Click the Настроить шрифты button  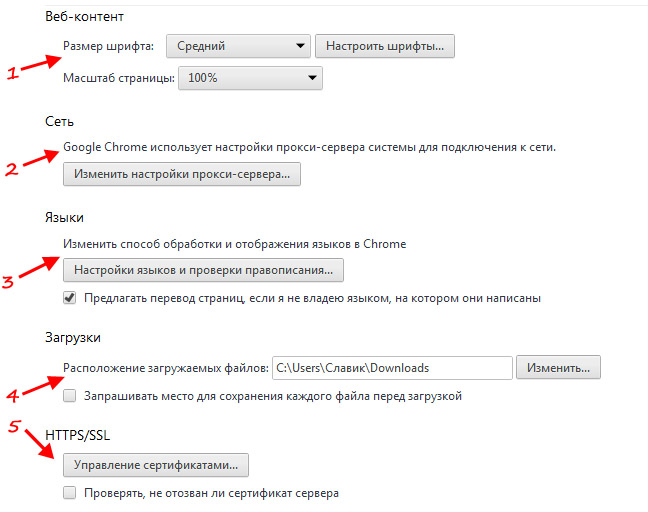(x=385, y=46)
